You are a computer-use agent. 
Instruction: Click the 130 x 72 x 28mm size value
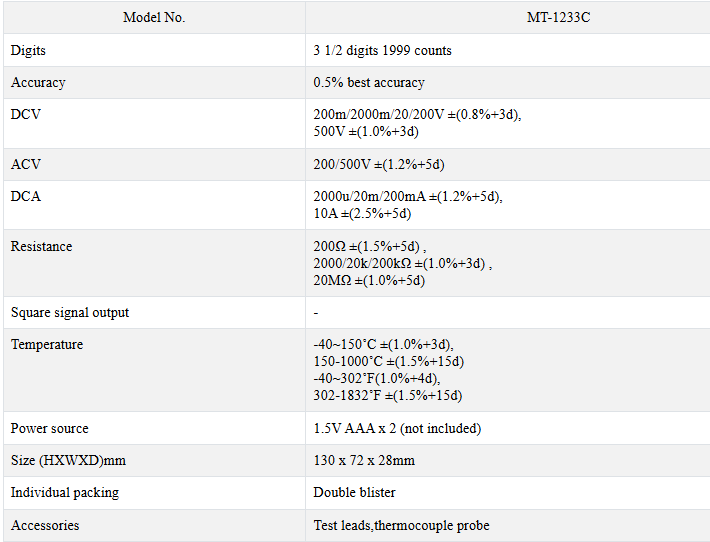tap(364, 460)
